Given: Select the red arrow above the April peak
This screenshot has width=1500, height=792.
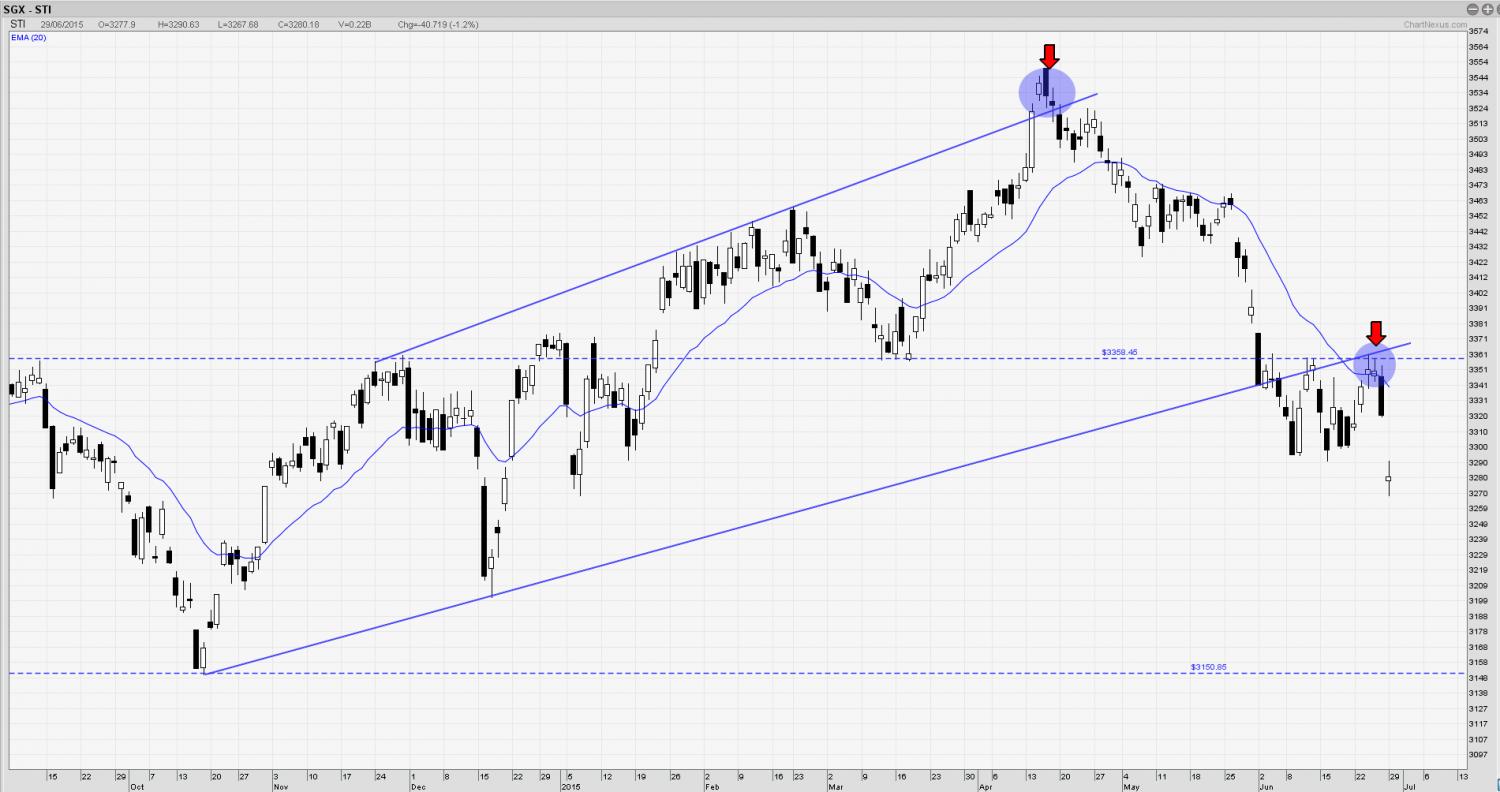Looking at the screenshot, I should pyautogui.click(x=1048, y=56).
